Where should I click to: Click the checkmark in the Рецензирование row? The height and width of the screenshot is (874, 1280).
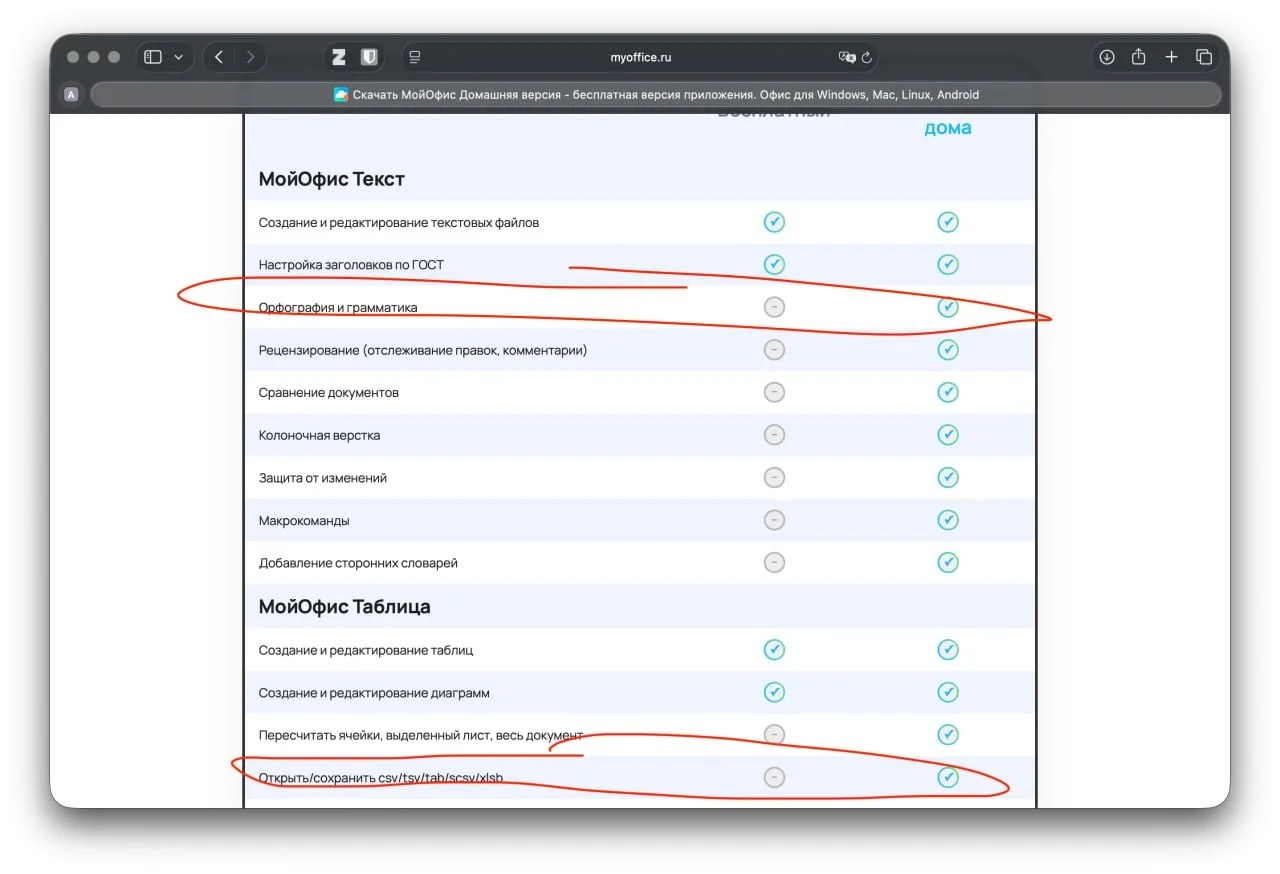[948, 350]
